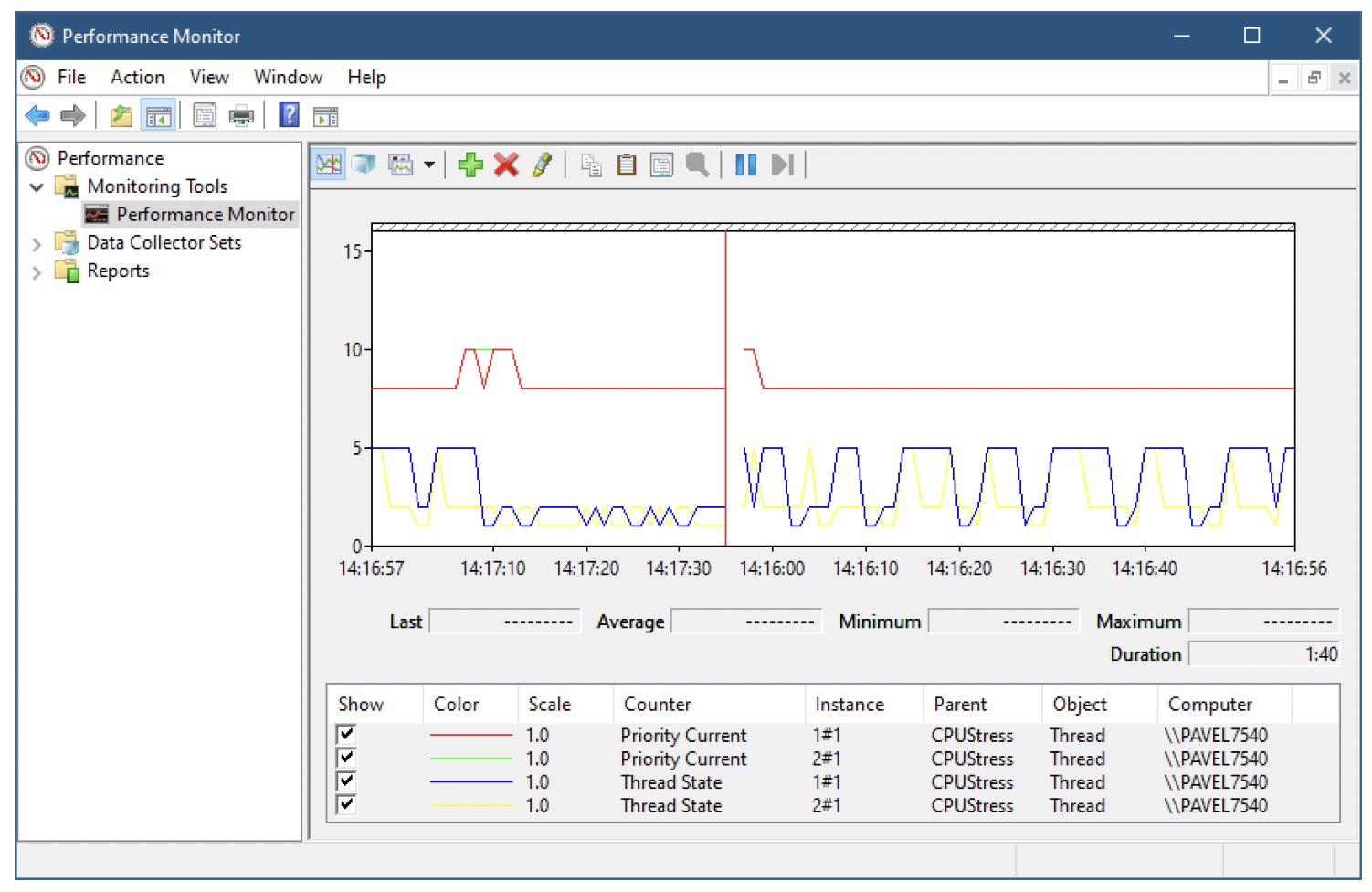Click the printer icon in toolbar
The width and height of the screenshot is (1372, 892).
tap(241, 116)
